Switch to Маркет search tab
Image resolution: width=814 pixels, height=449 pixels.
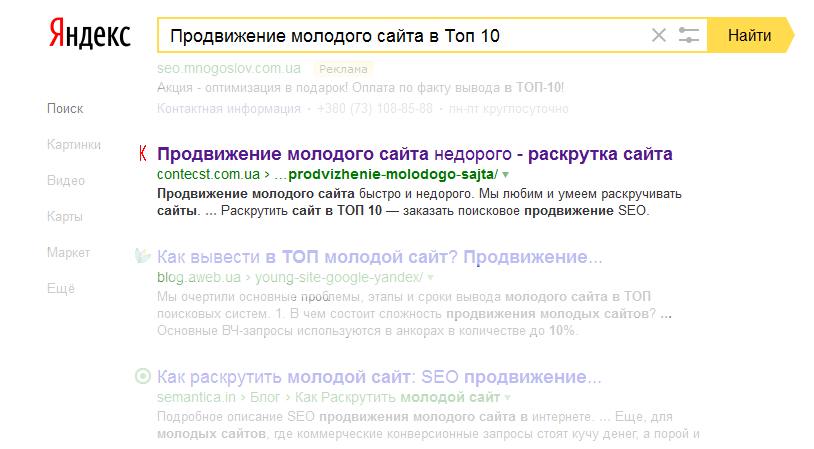[69, 252]
